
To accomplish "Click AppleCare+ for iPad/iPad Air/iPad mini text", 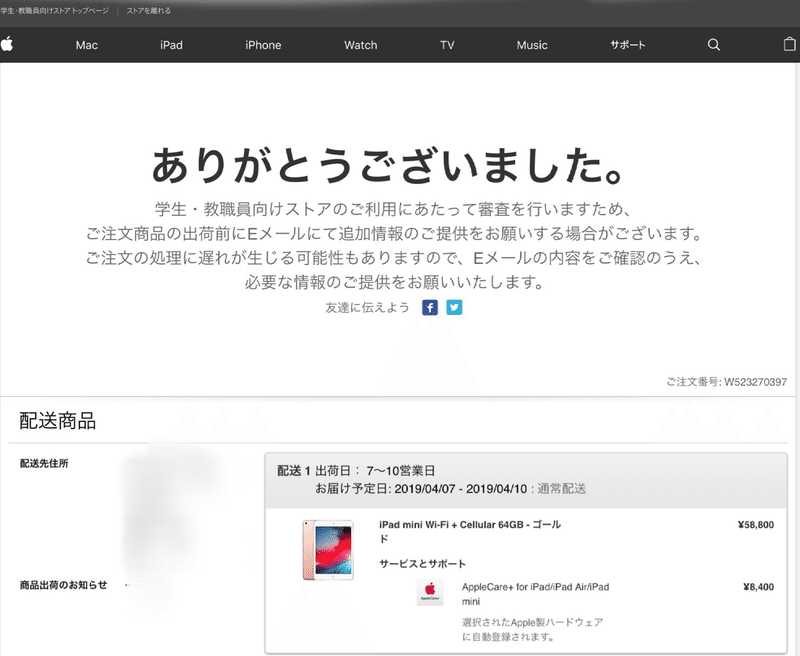I will [536, 594].
